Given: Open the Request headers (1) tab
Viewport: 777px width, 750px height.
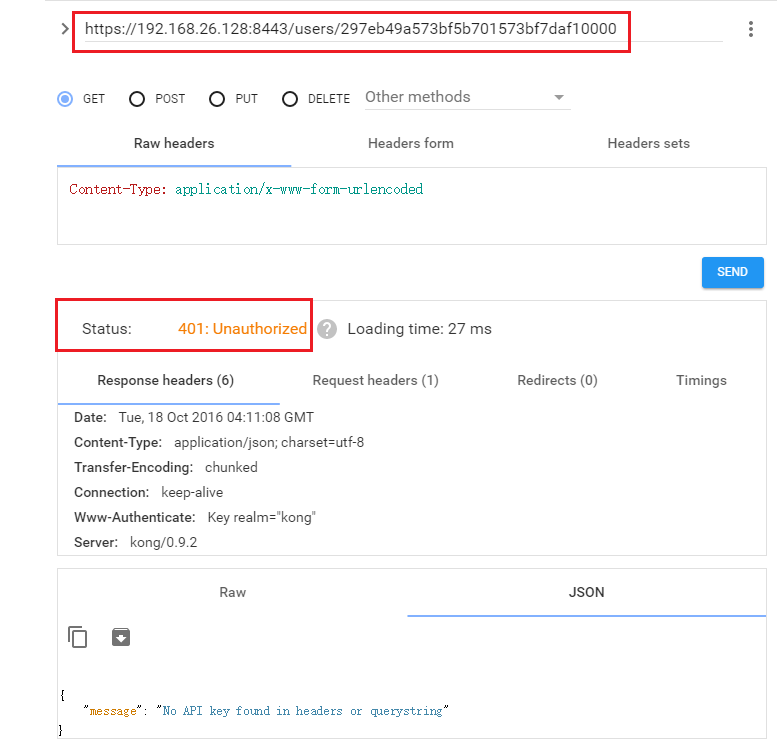Looking at the screenshot, I should pos(376,380).
